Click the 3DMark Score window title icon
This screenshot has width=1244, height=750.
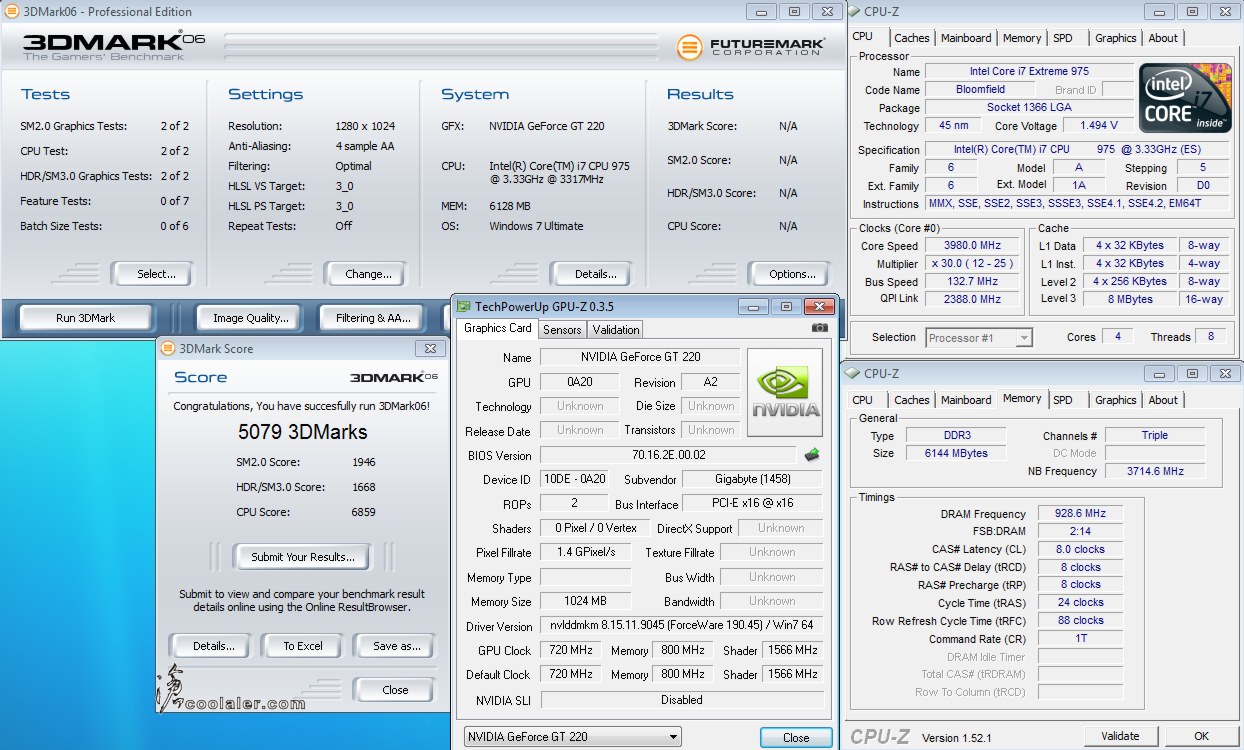167,348
